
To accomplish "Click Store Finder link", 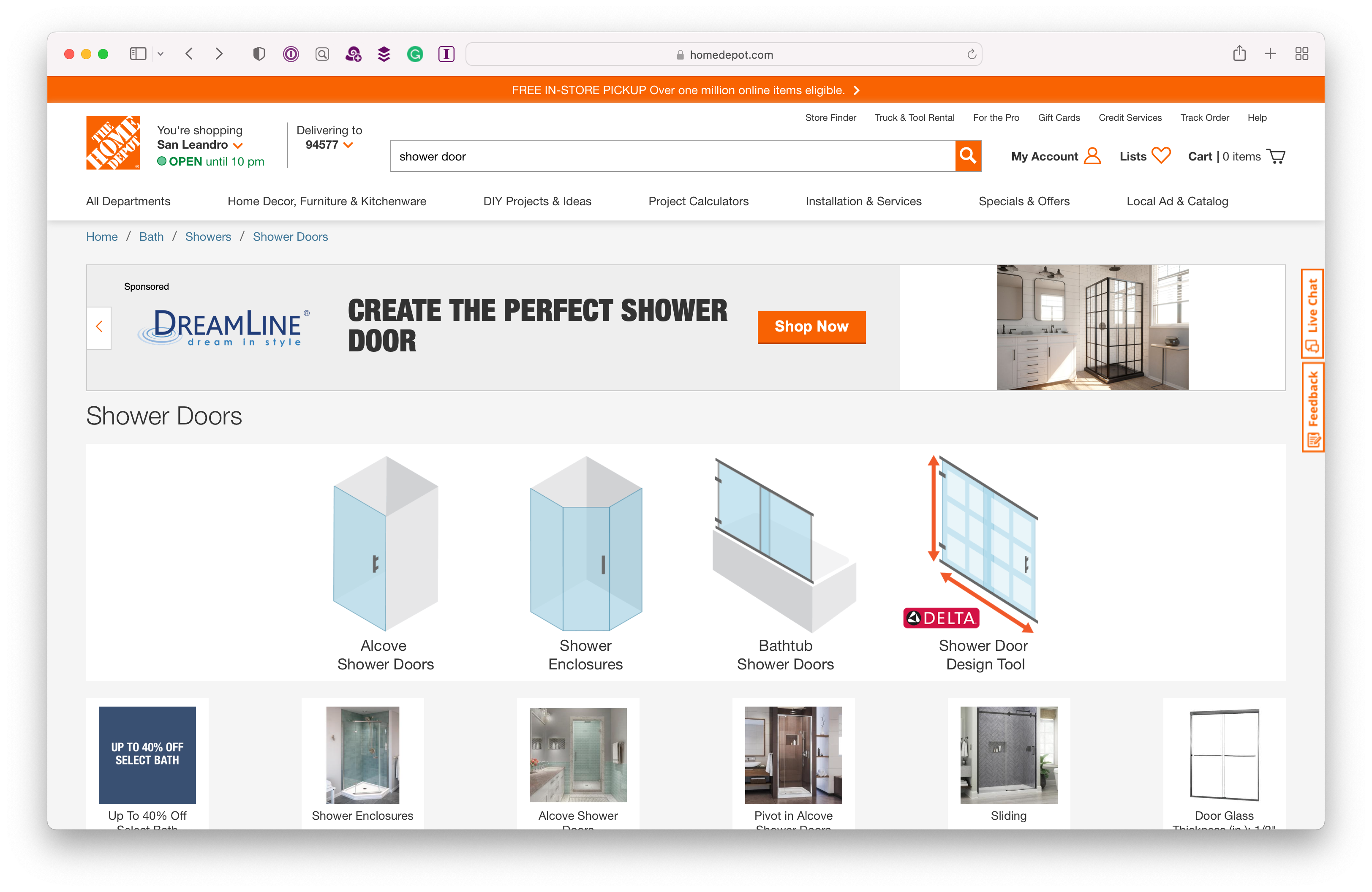I will (x=830, y=117).
